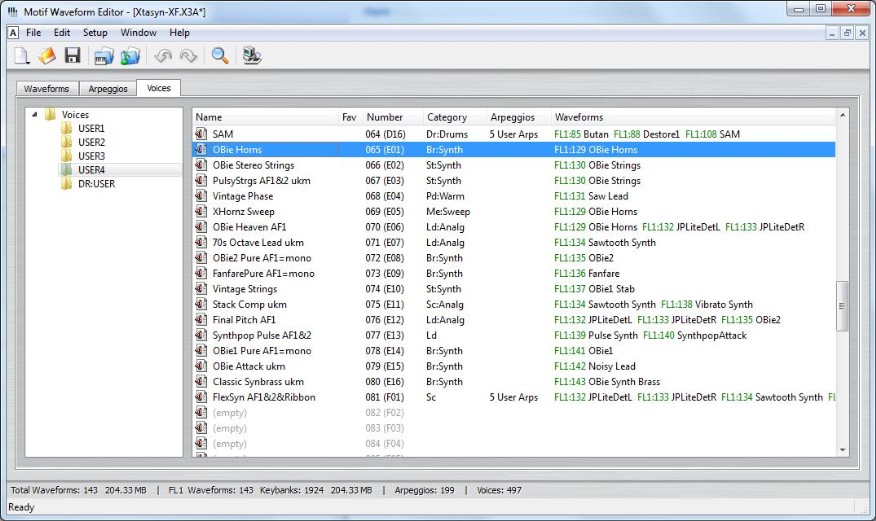This screenshot has height=521, width=876.
Task: Click the voice icon beside XHornz Sweep
Action: click(201, 212)
